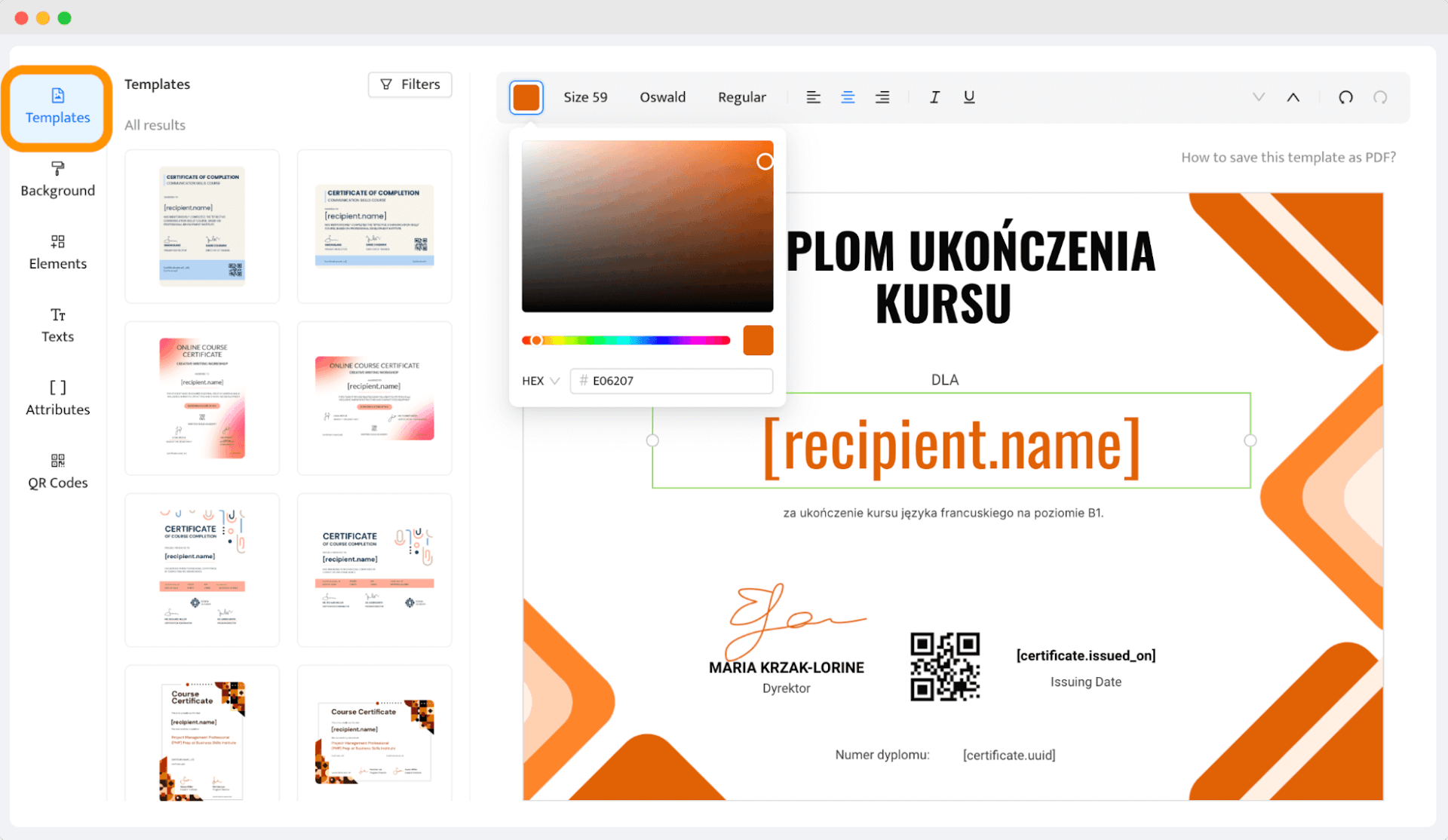This screenshot has height=840, width=1448.
Task: Select the center text alignment toggle
Action: click(x=846, y=97)
